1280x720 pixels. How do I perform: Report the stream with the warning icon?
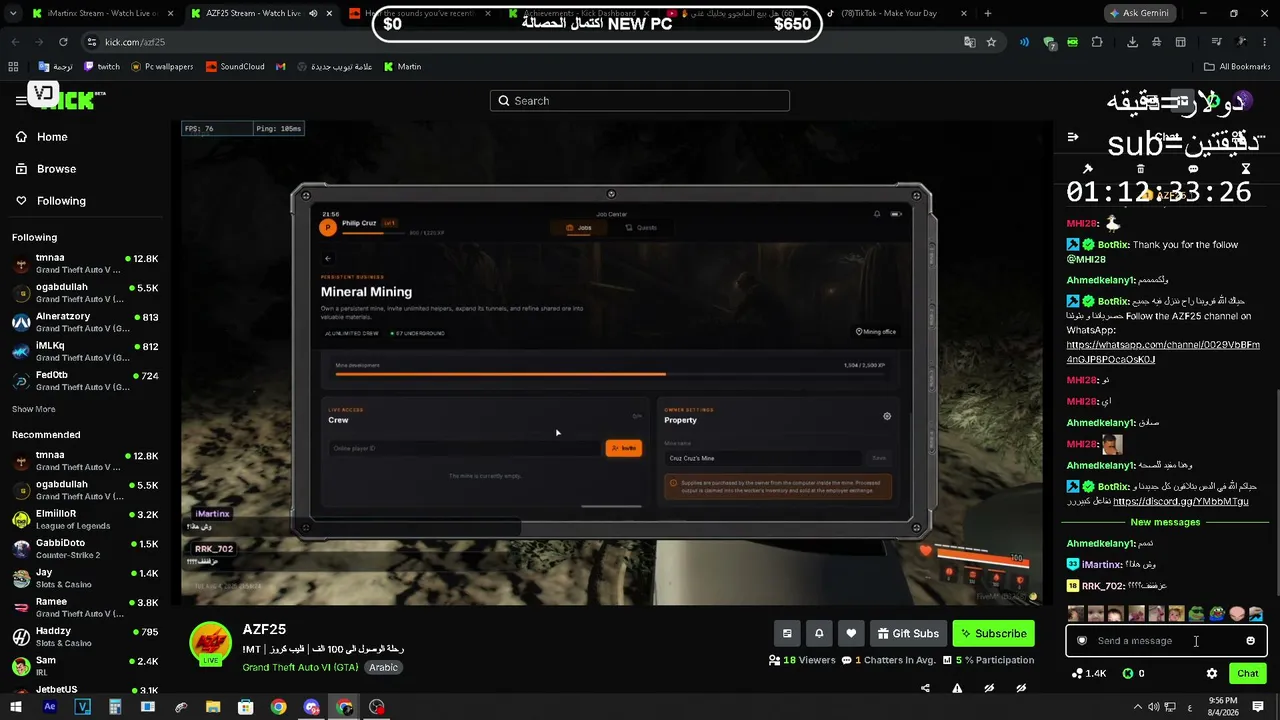[957, 688]
